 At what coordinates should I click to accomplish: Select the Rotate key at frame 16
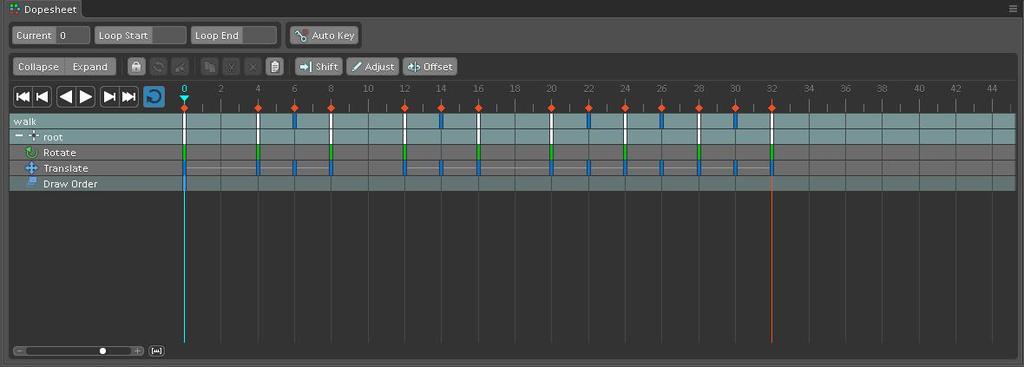[x=478, y=152]
